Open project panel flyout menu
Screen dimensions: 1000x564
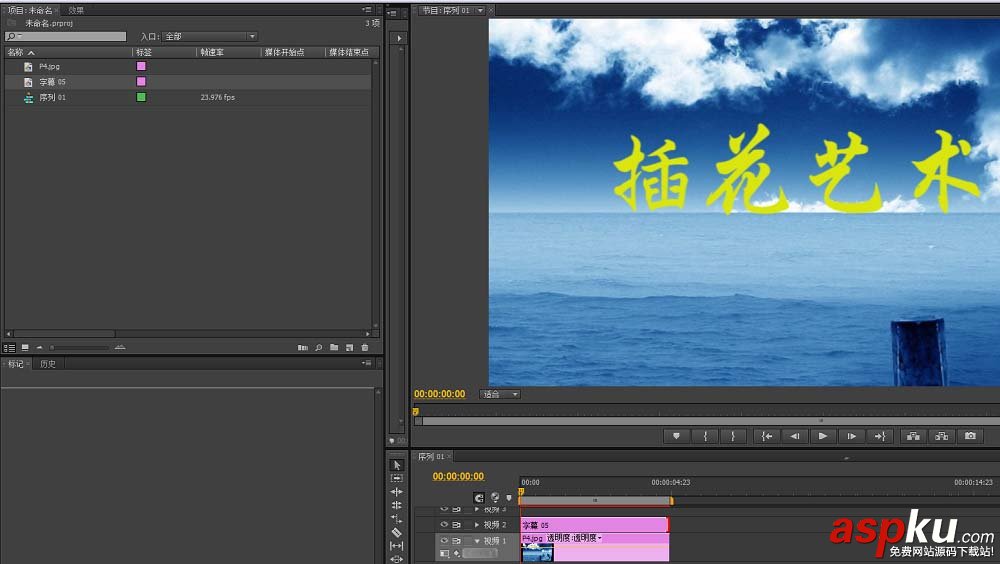click(x=366, y=10)
